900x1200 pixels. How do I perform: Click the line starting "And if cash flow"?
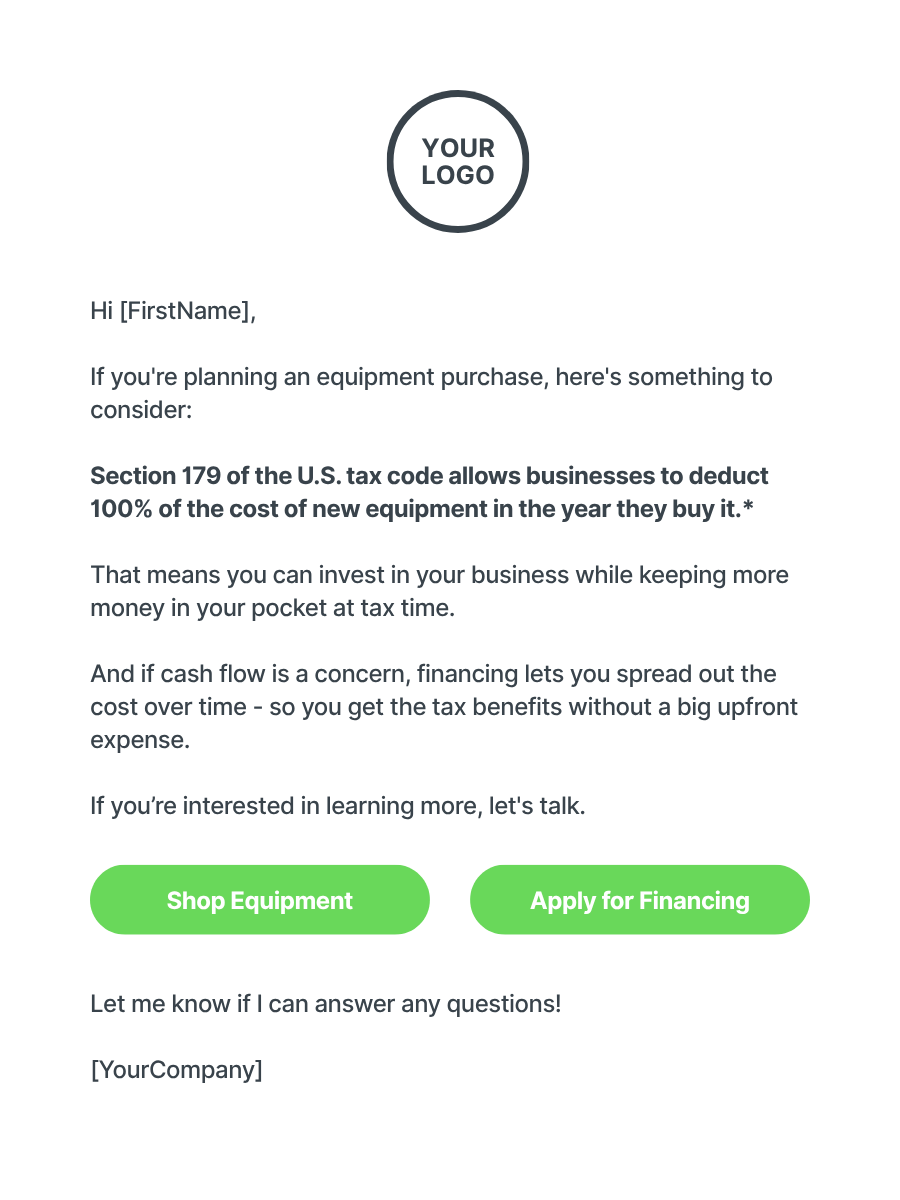[433, 674]
